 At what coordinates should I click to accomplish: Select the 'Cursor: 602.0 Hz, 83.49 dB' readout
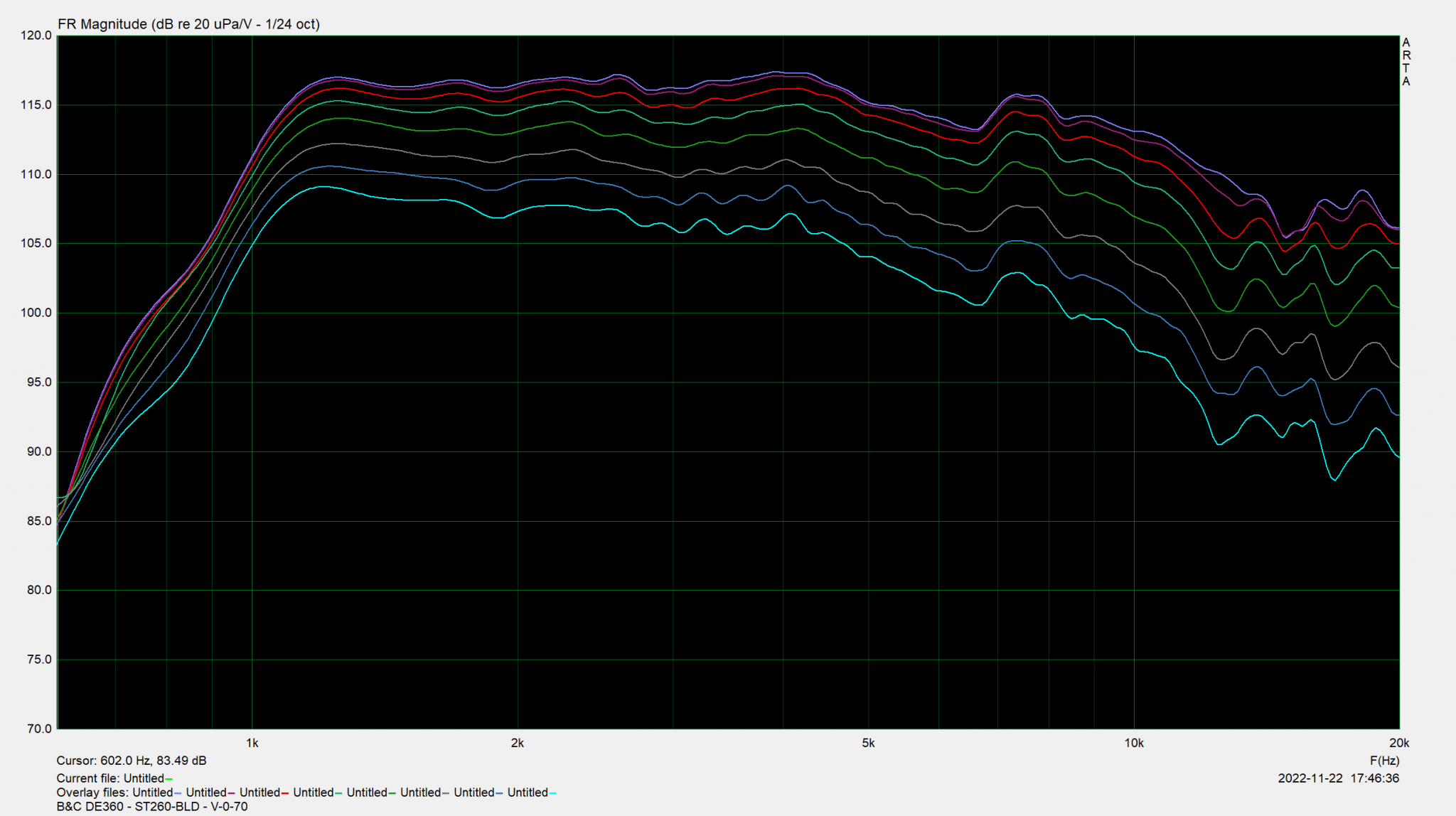[x=132, y=761]
